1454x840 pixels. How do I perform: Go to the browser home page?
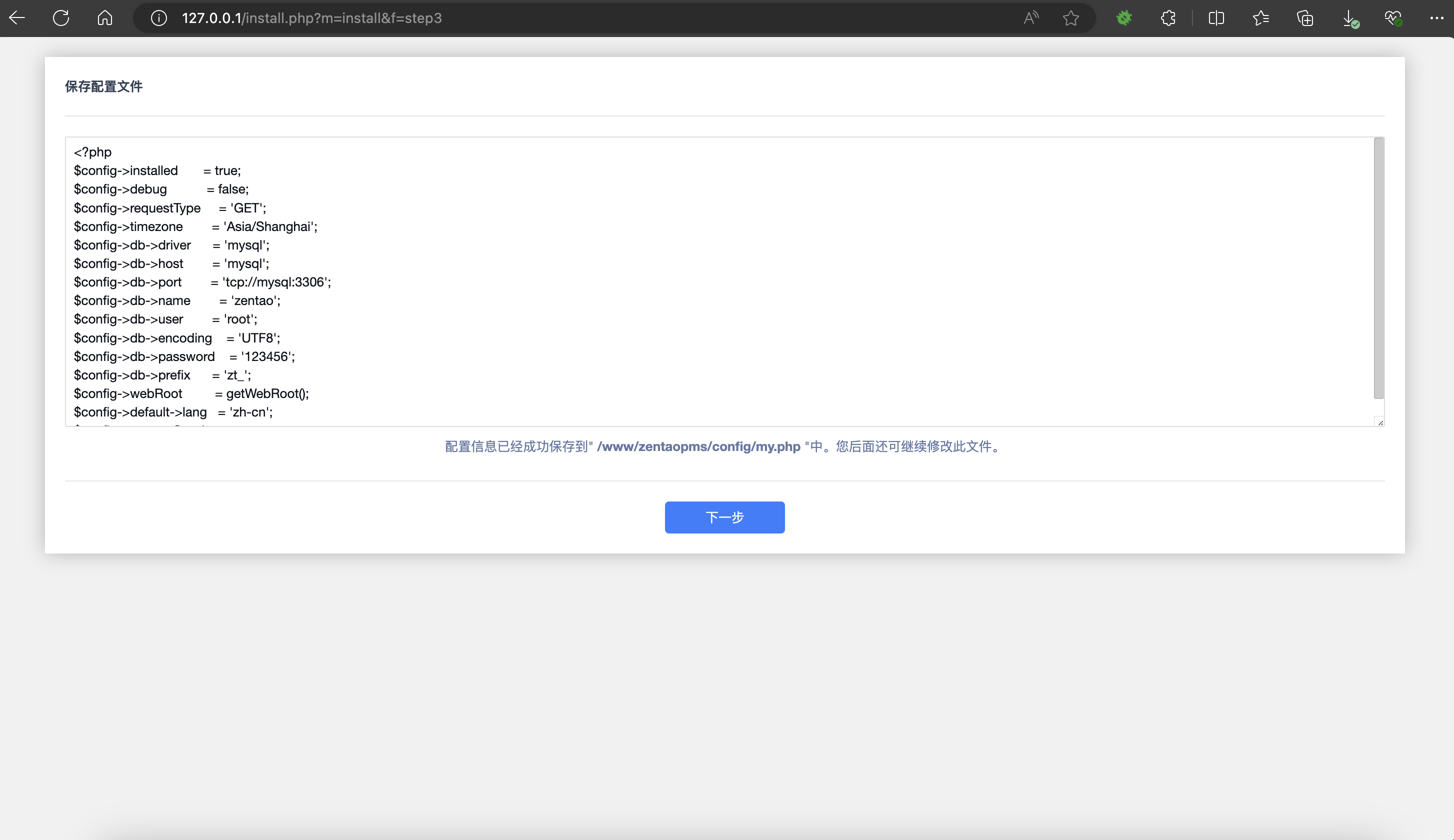(x=104, y=18)
